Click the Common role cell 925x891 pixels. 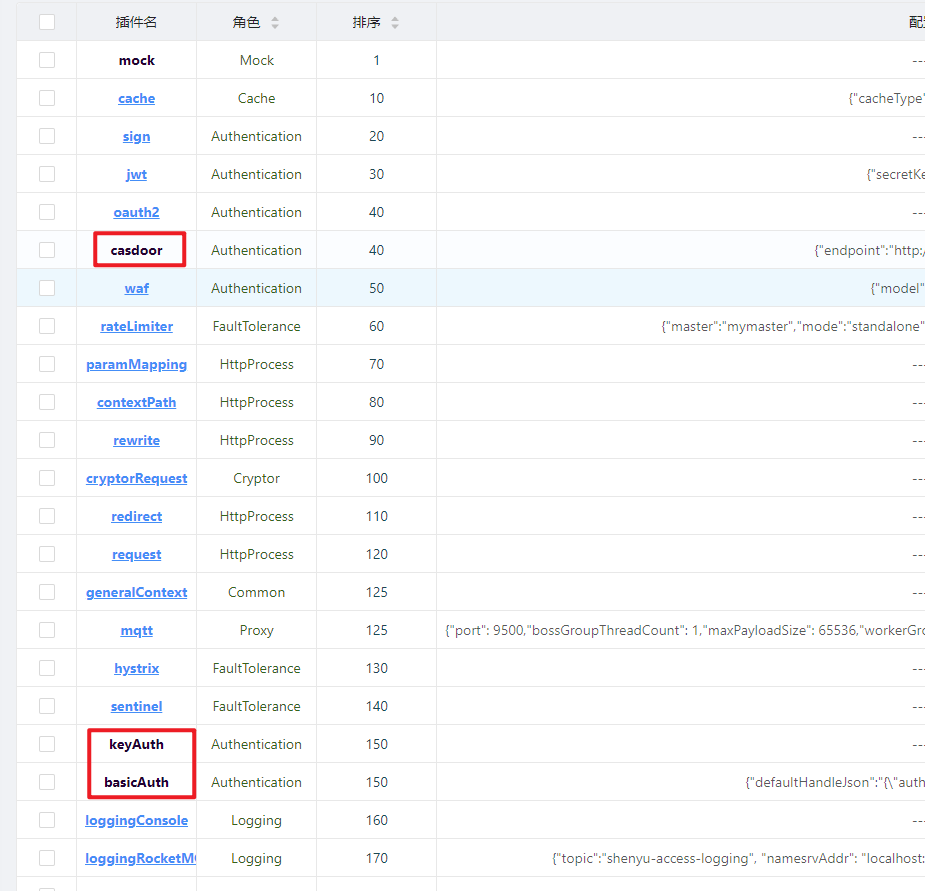[x=257, y=592]
